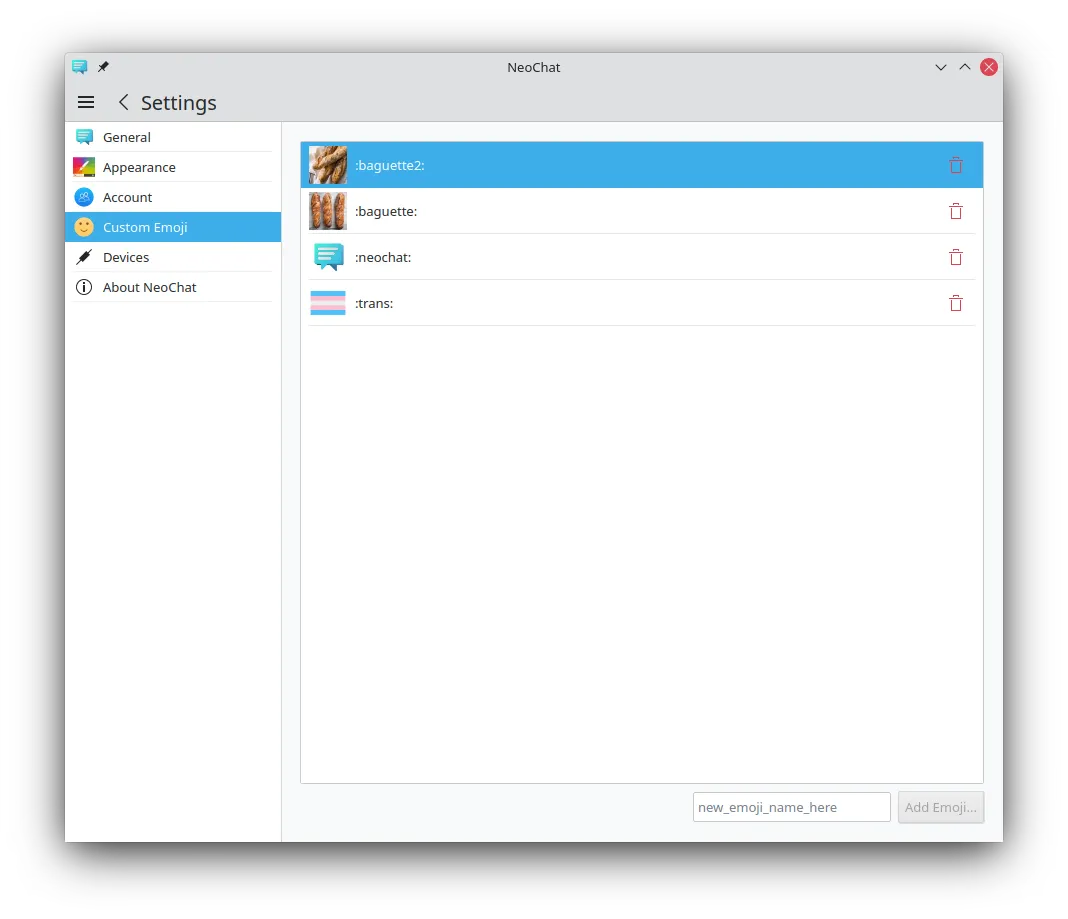Image resolution: width=1068 pixels, height=919 pixels.
Task: Open Devices settings page
Action: tap(173, 257)
